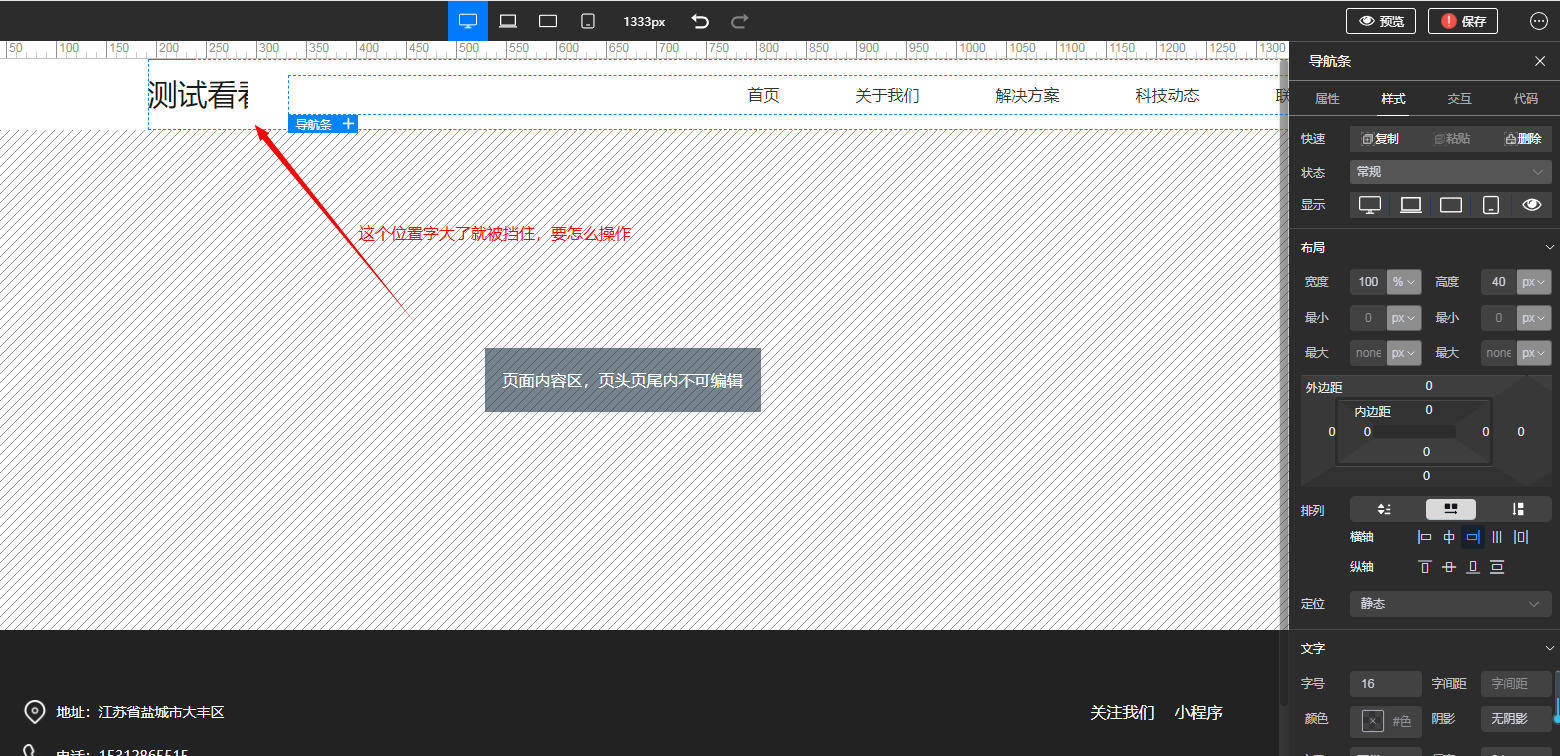Screen dimensions: 1560x756
Task: Click 删除 delete quick action
Action: pos(1523,139)
